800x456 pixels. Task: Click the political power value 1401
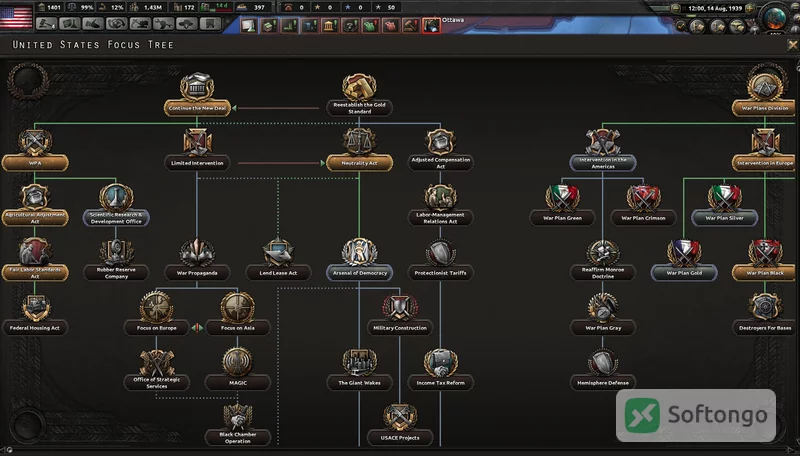coord(54,8)
